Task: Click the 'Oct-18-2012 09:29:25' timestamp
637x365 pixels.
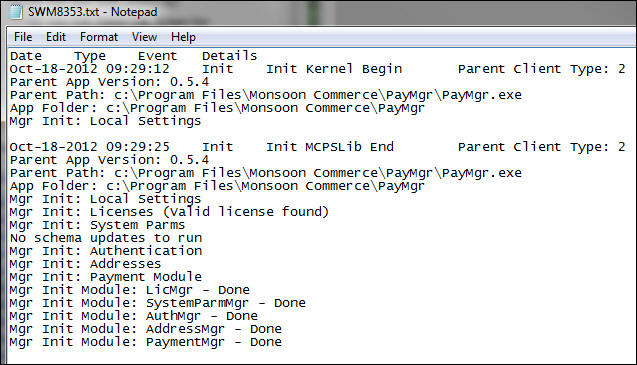Action: [90, 147]
